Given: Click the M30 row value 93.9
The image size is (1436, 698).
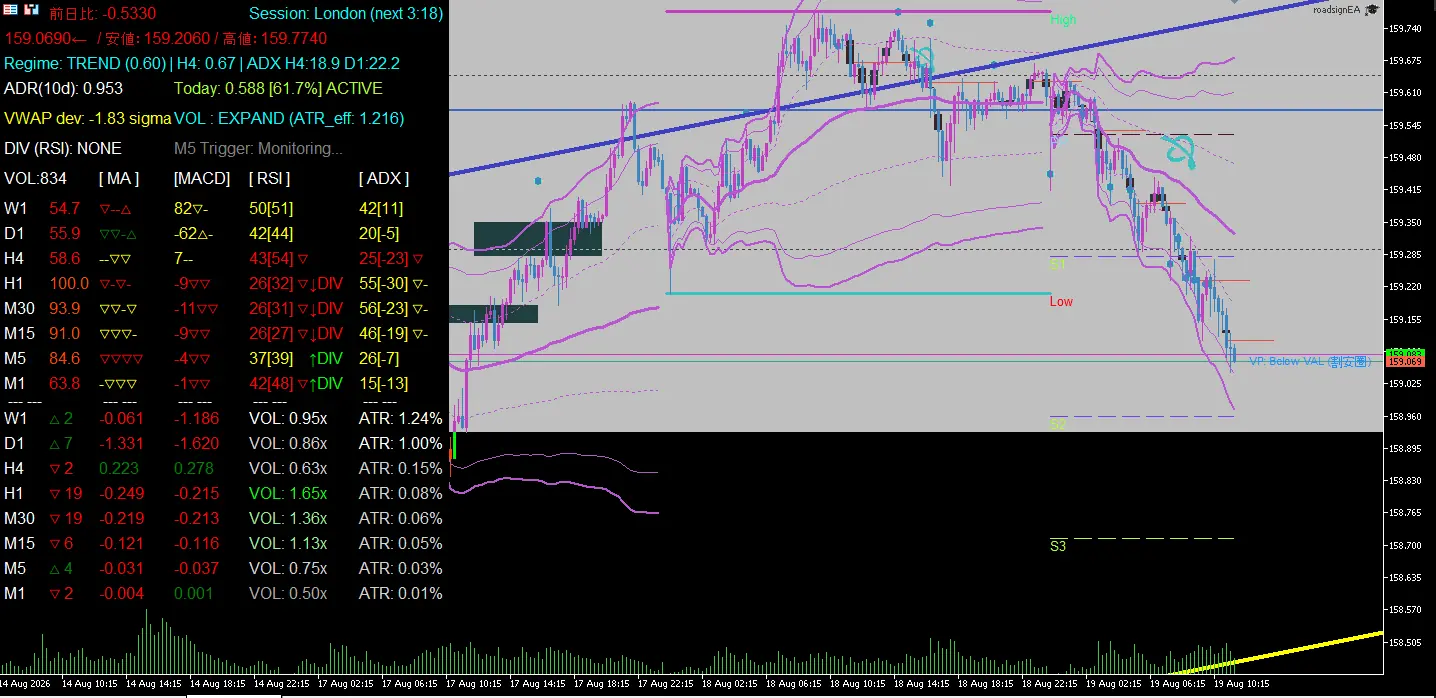Looking at the screenshot, I should 64,308.
